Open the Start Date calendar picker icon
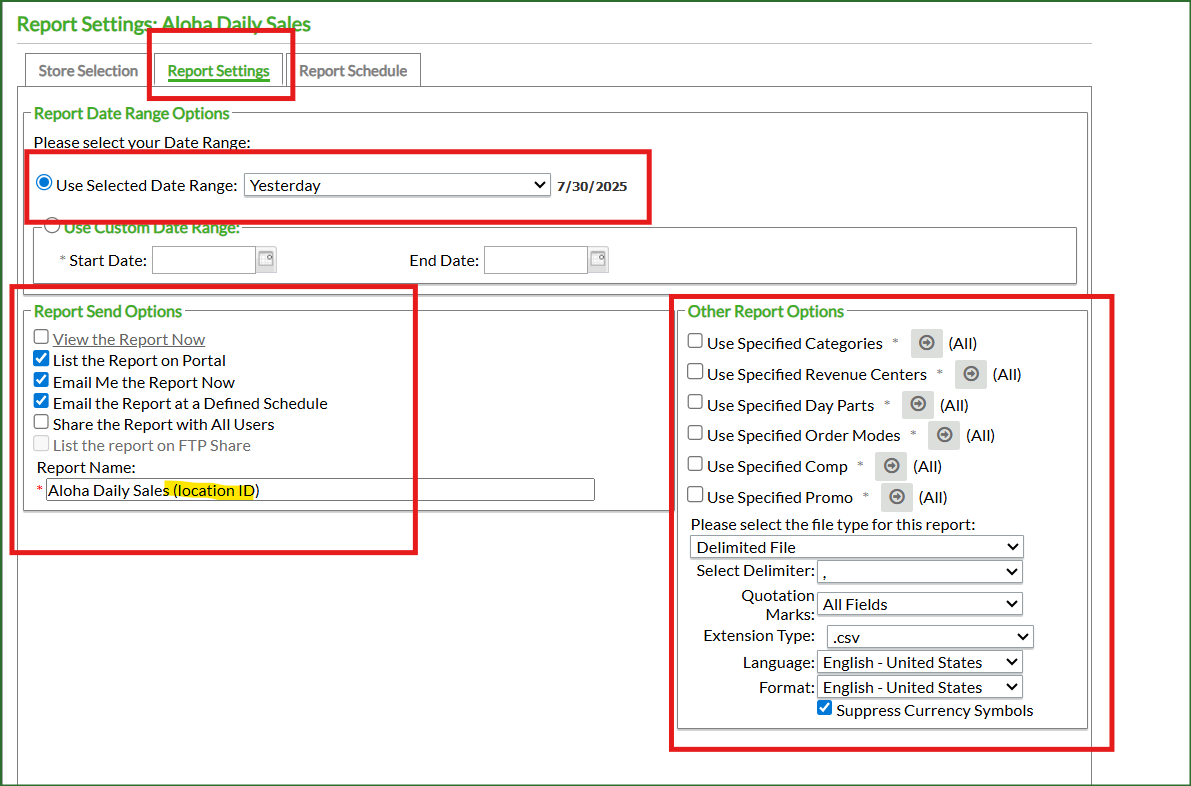 pyautogui.click(x=266, y=260)
